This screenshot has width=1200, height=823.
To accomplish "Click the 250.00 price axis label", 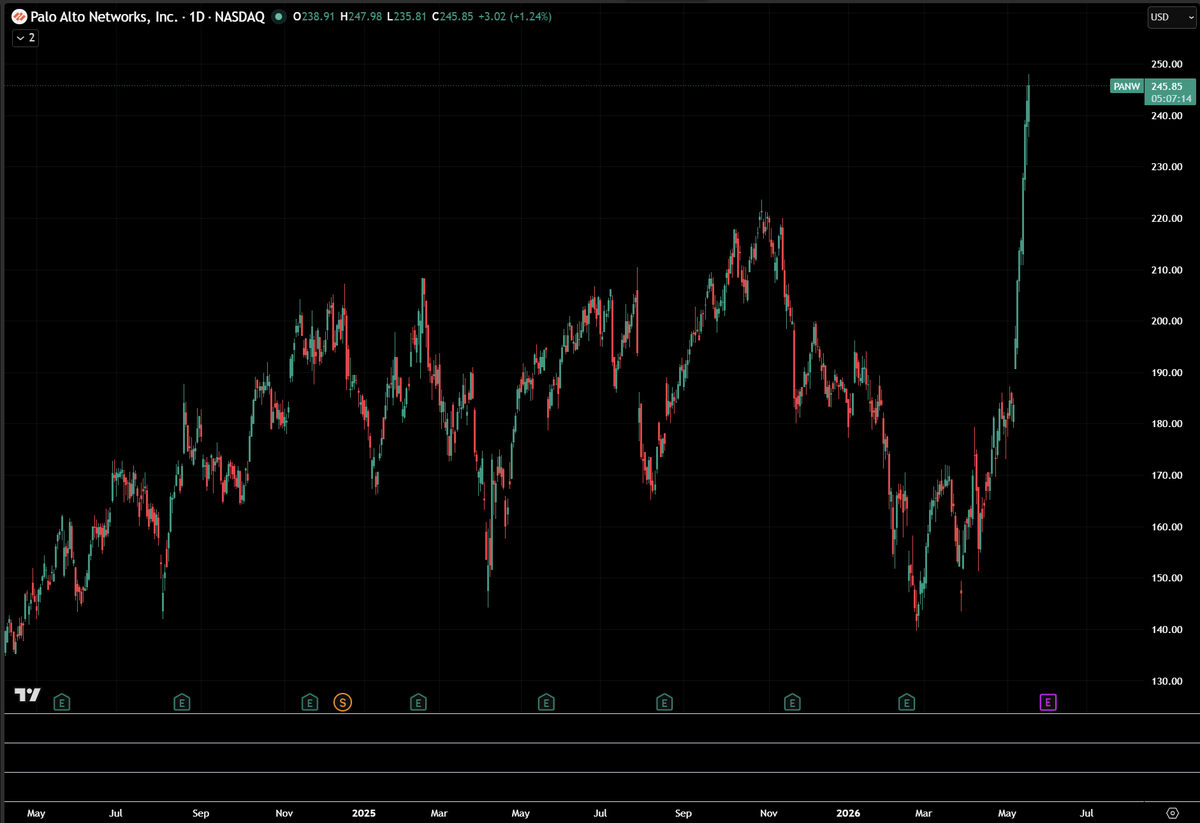I will 1168,64.
